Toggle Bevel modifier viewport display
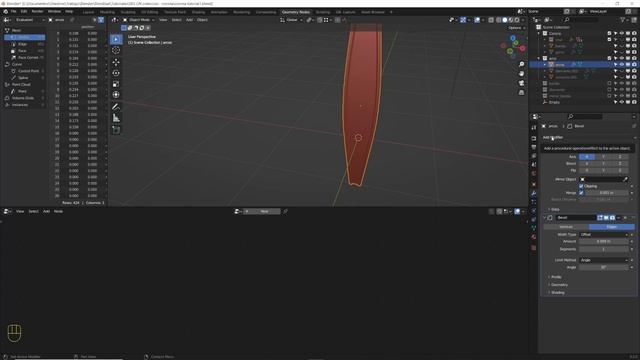This screenshot has width=640, height=360. [x=606, y=218]
